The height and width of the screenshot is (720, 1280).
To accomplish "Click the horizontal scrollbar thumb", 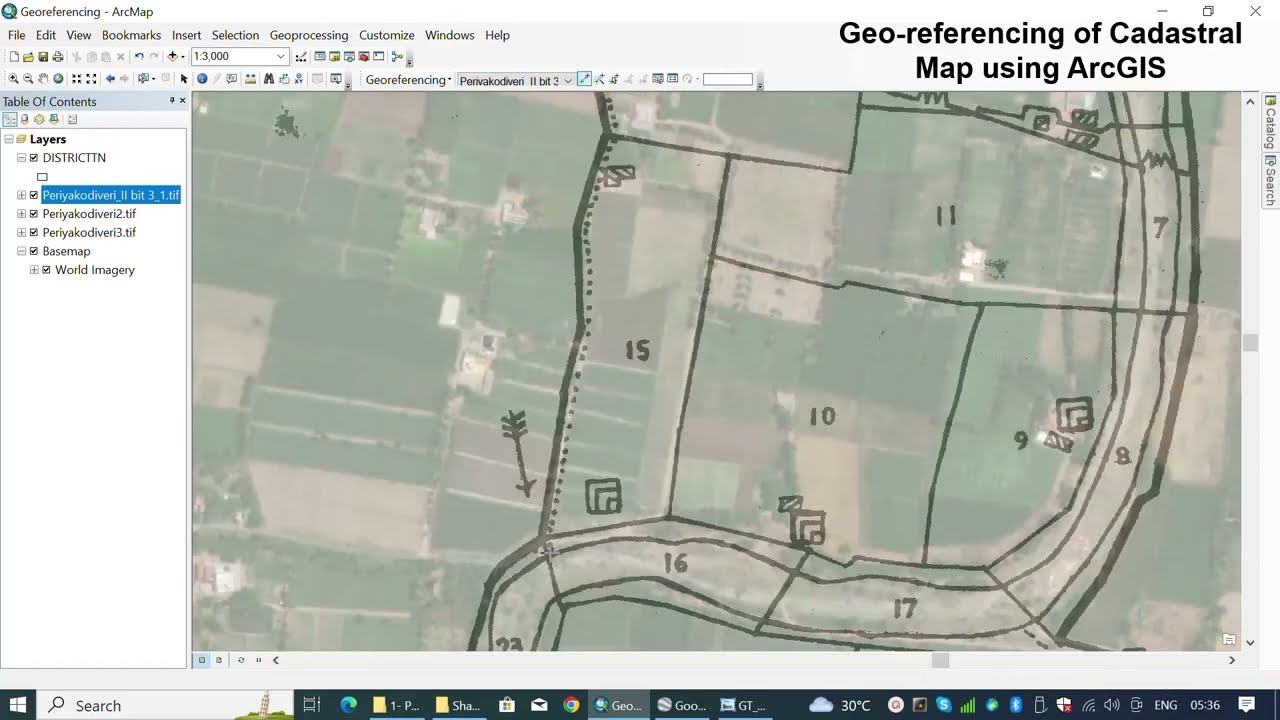I will pos(940,660).
